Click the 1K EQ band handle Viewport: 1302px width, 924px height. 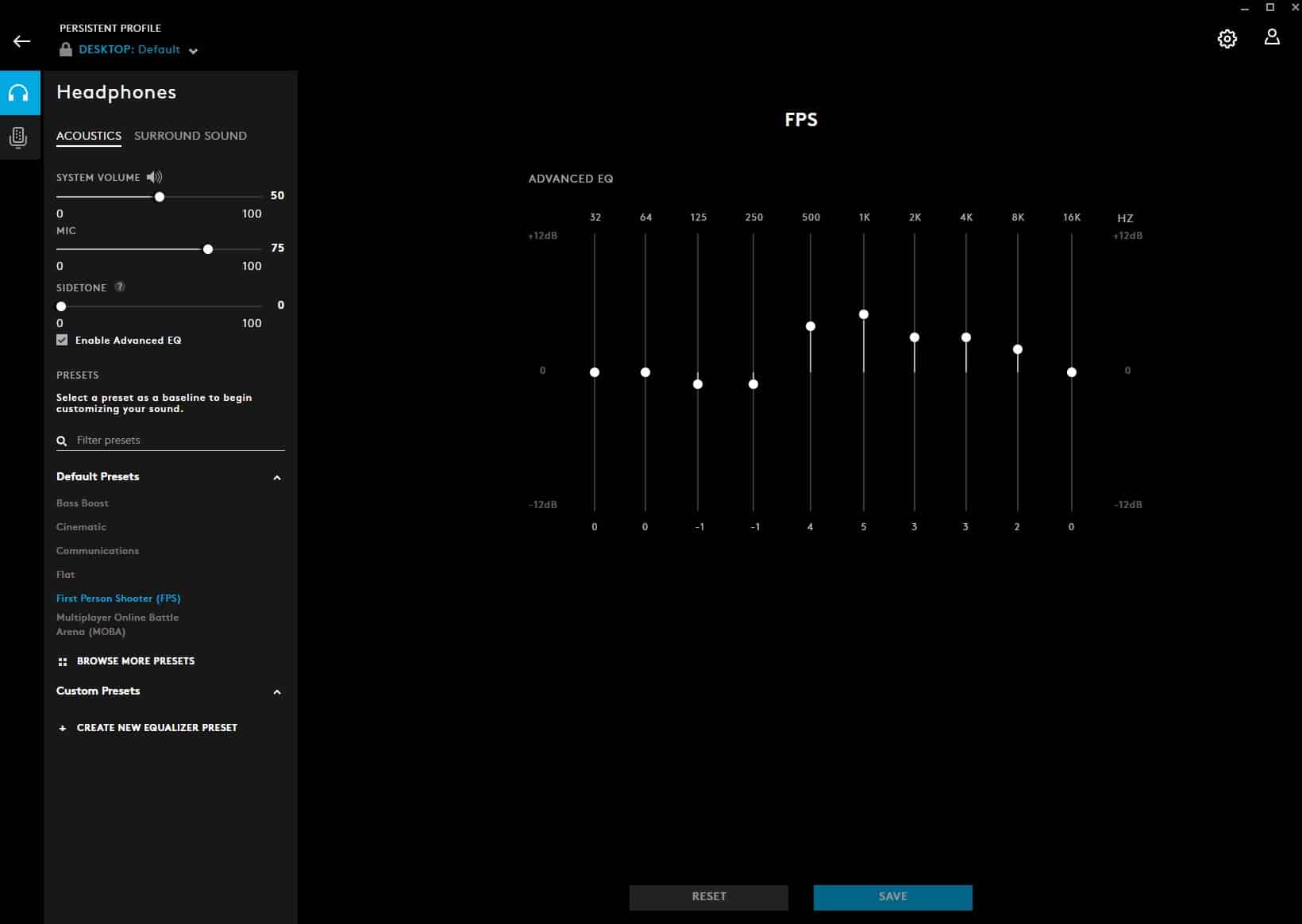coord(864,314)
